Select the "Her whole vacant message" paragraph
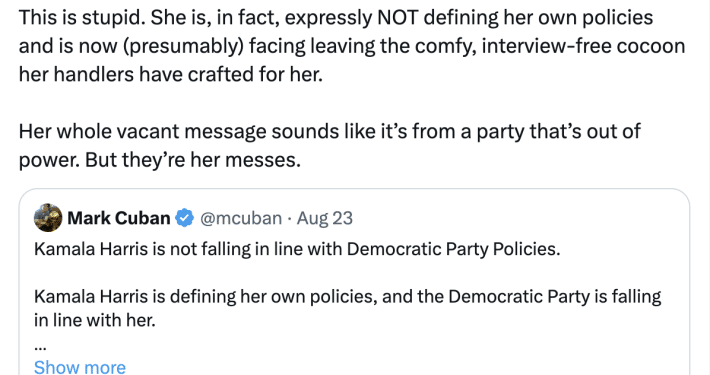The height and width of the screenshot is (375, 710). (x=330, y=145)
